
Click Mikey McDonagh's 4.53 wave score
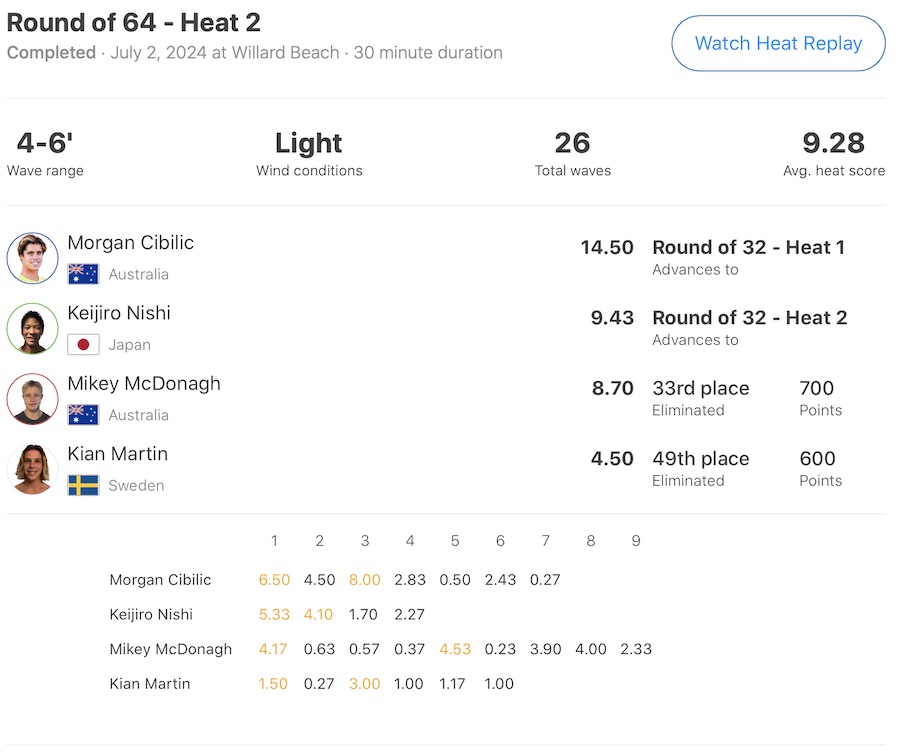pos(455,649)
